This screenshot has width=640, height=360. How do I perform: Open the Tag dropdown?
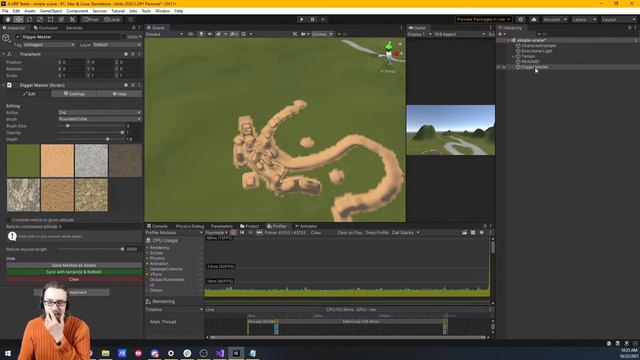click(49, 45)
